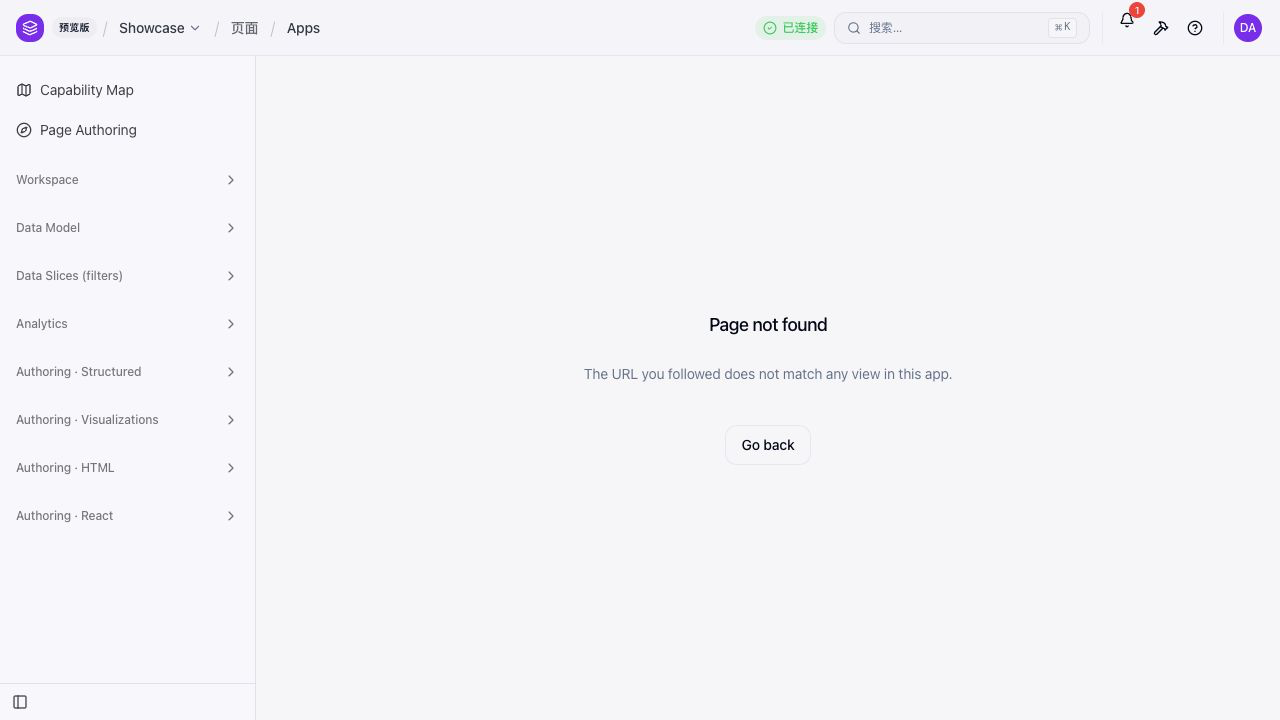1280x720 pixels.
Task: Open the hammer build tools icon
Action: [1161, 28]
